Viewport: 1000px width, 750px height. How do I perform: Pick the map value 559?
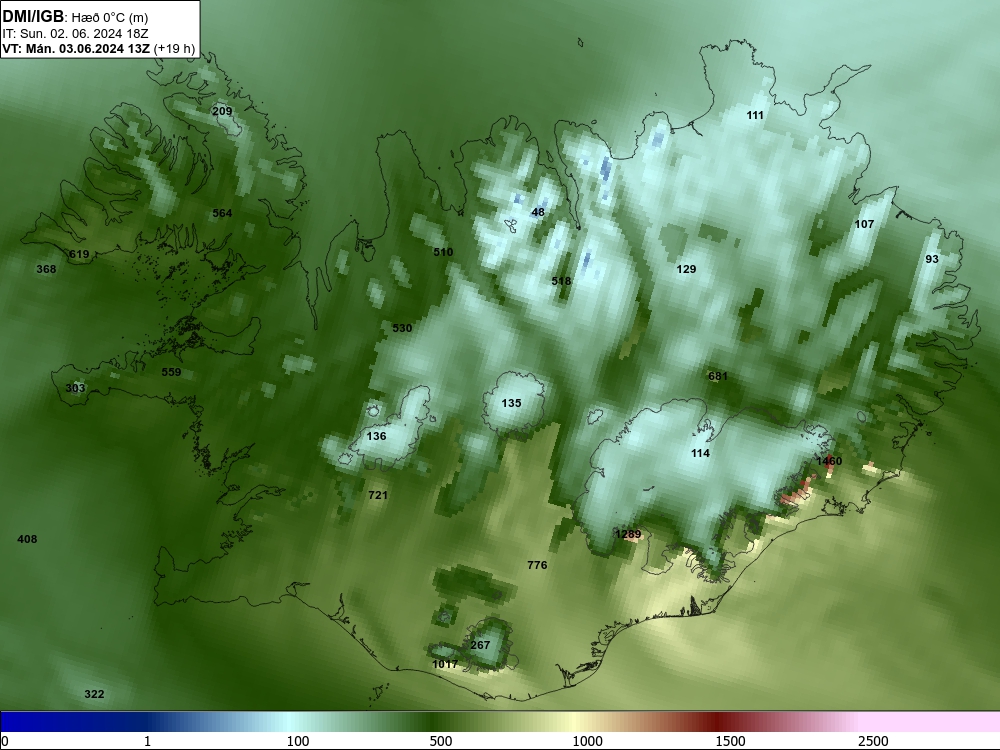pos(171,372)
